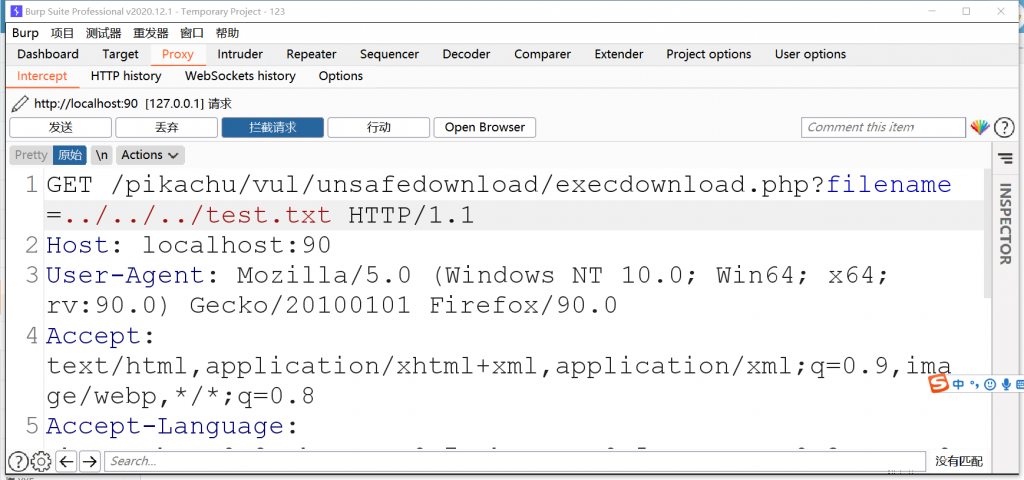Viewport: 1024px width, 480px height.
Task: Toggle the 拦截请求 intercept button
Action: click(273, 127)
